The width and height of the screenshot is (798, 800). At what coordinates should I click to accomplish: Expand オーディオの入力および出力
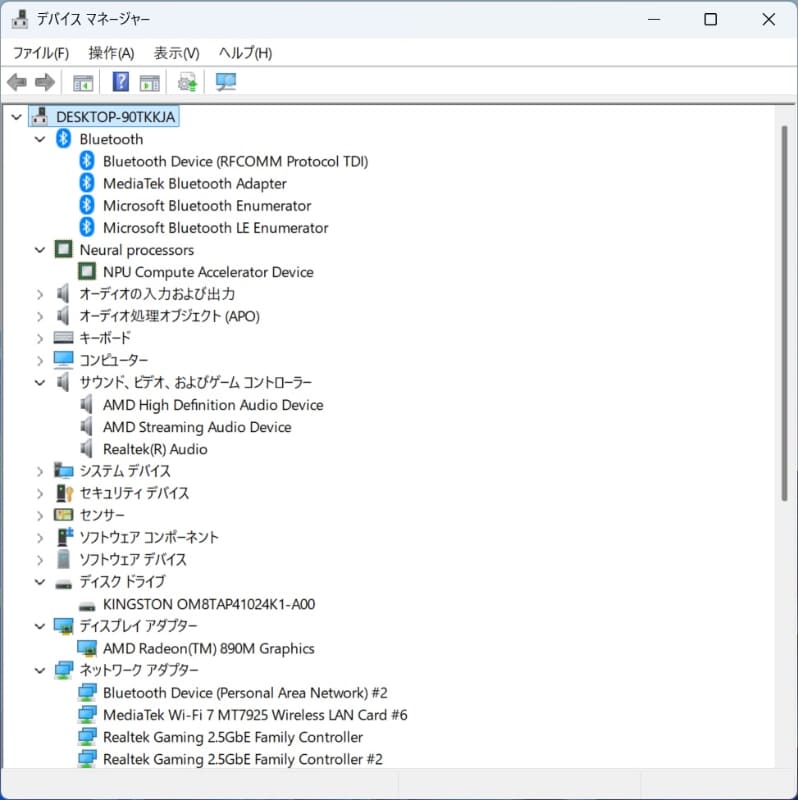(40, 294)
